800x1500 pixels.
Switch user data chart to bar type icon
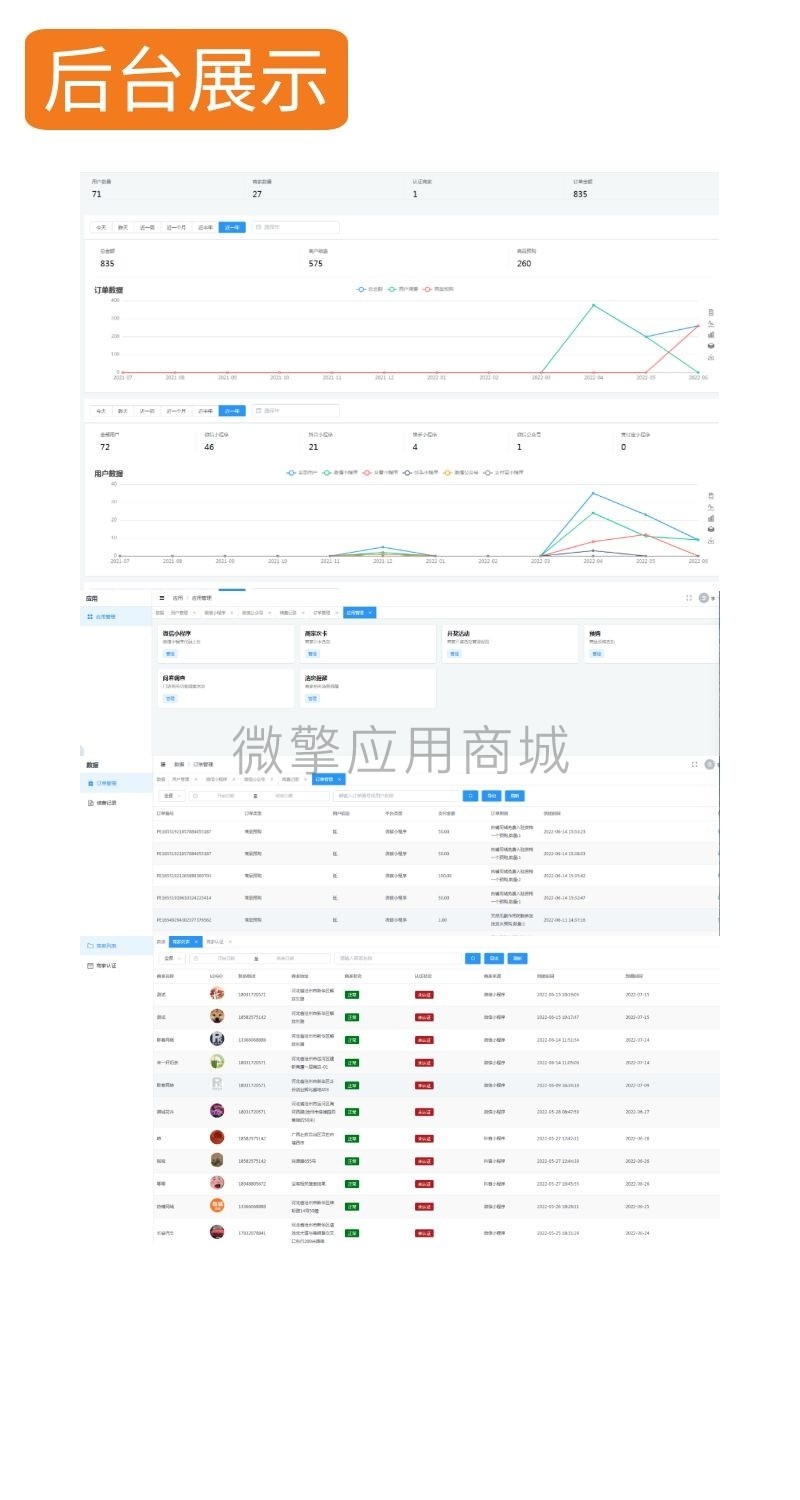point(710,517)
